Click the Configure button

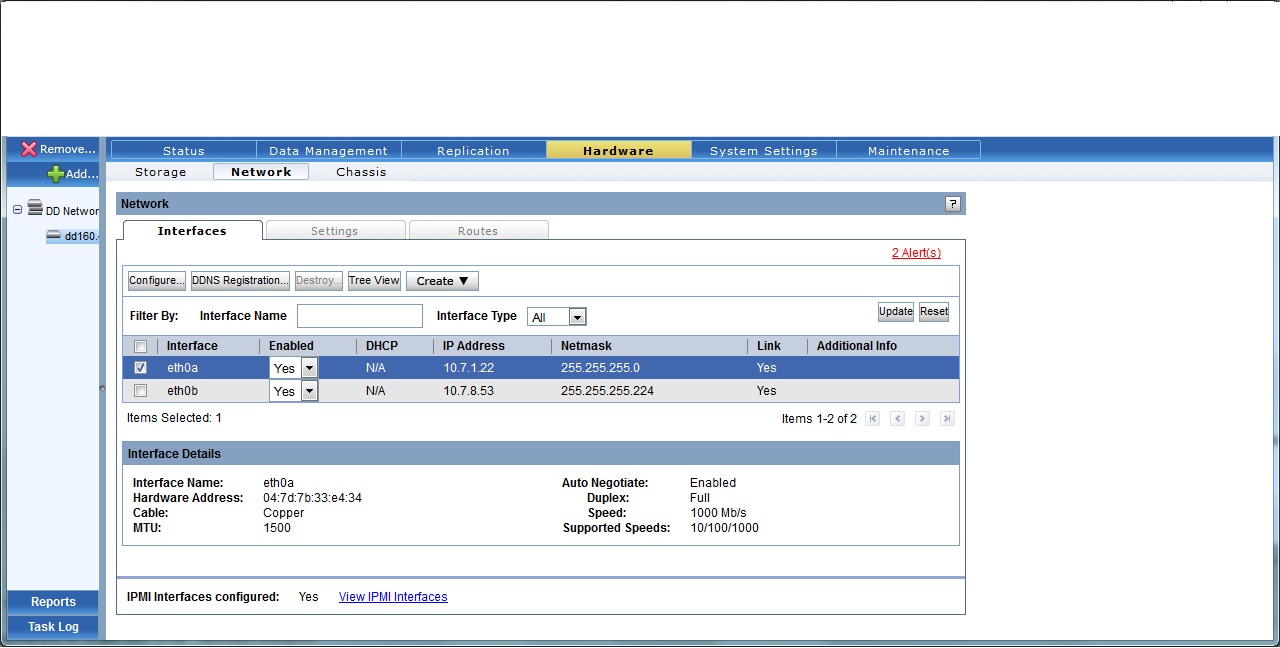(157, 281)
